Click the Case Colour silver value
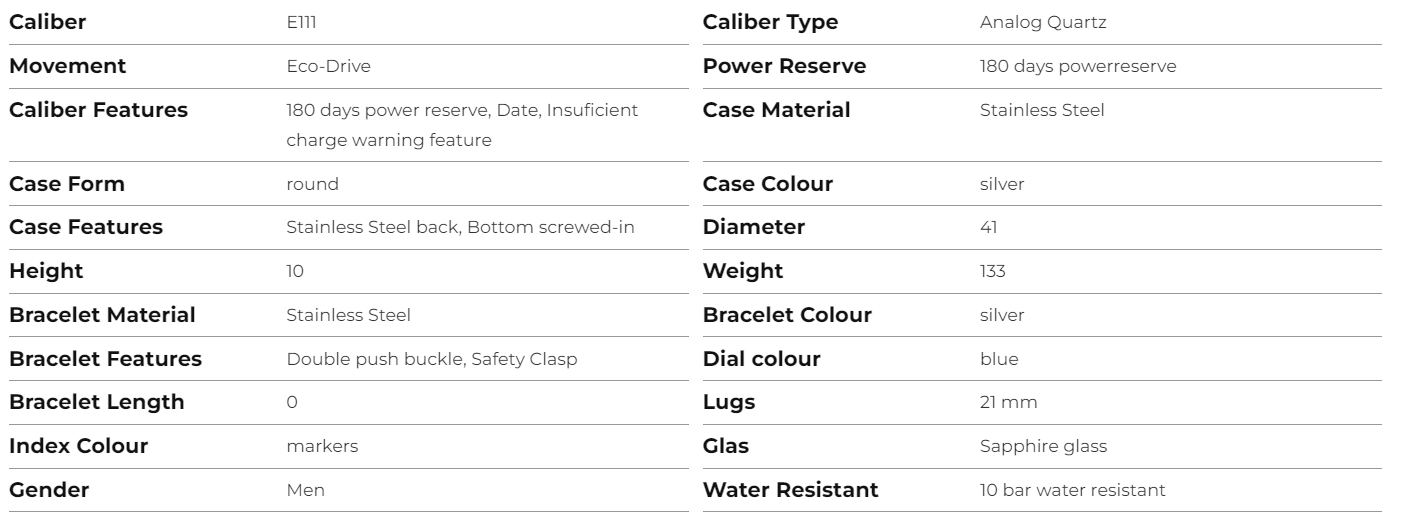The image size is (1401, 531). click(1002, 185)
